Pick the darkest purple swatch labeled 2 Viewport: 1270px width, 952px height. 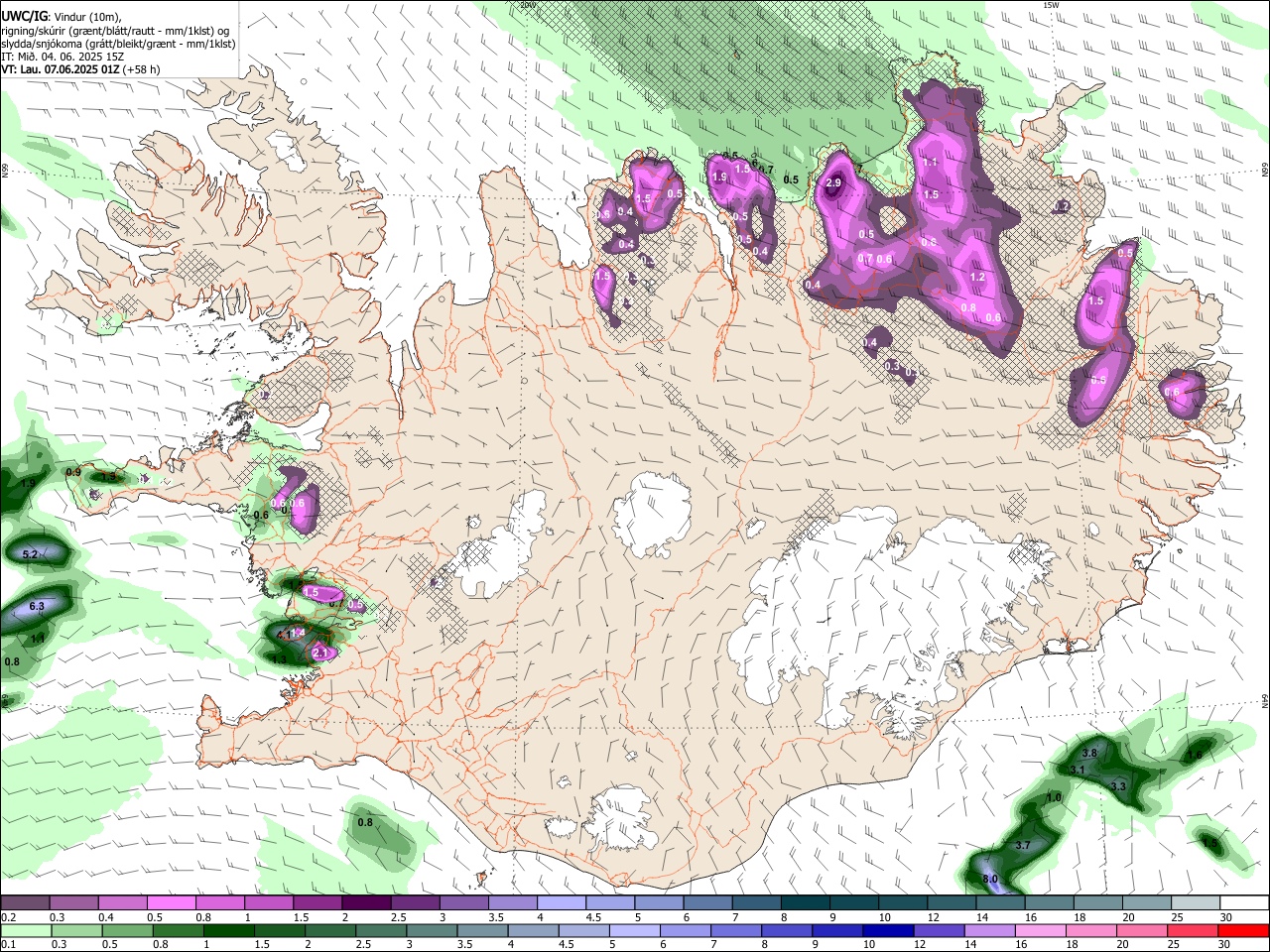click(365, 903)
